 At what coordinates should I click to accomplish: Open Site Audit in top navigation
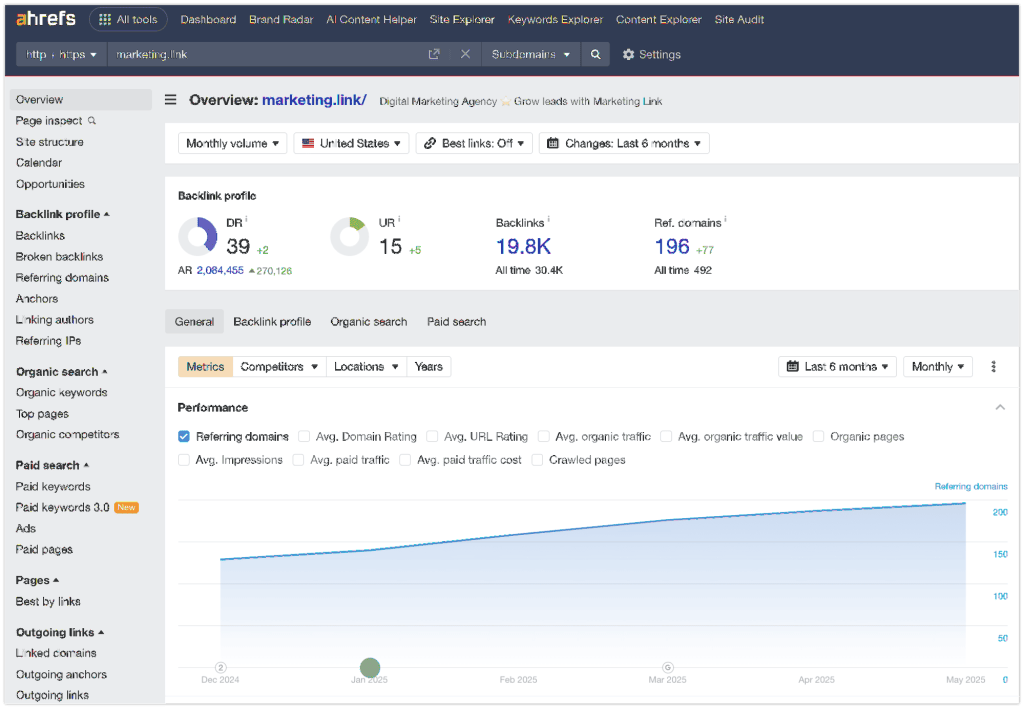coord(739,20)
